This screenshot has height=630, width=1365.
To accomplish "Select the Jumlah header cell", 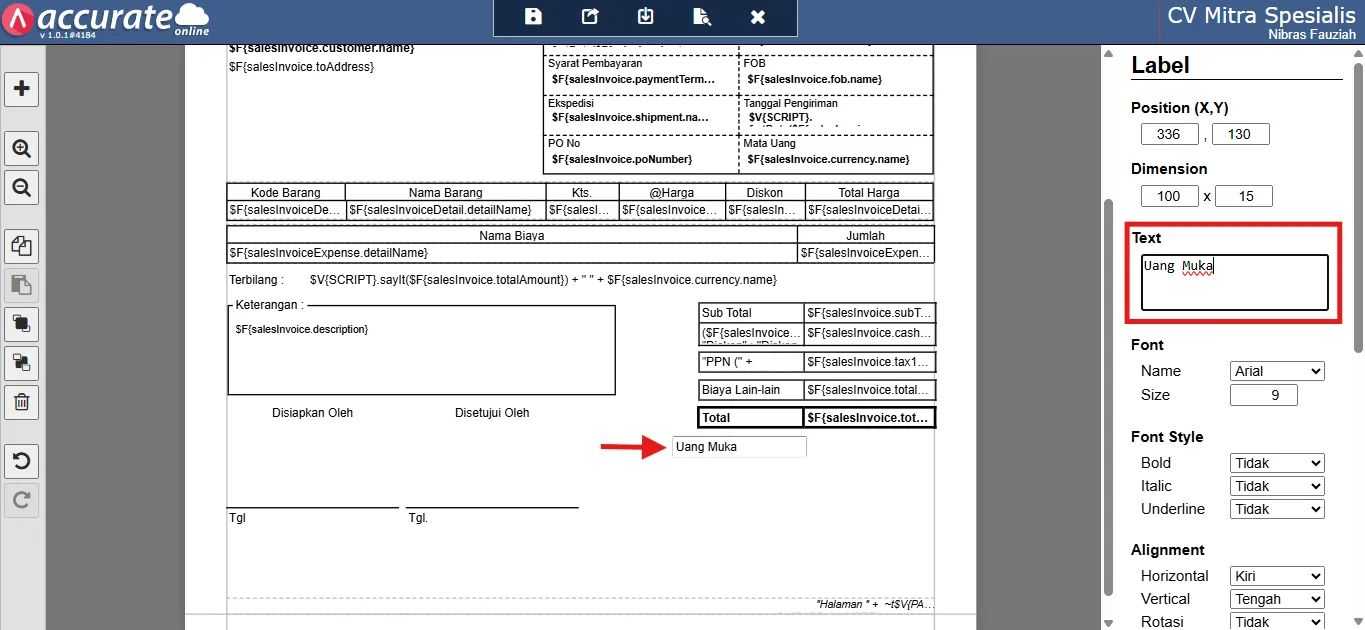I will [x=866, y=235].
